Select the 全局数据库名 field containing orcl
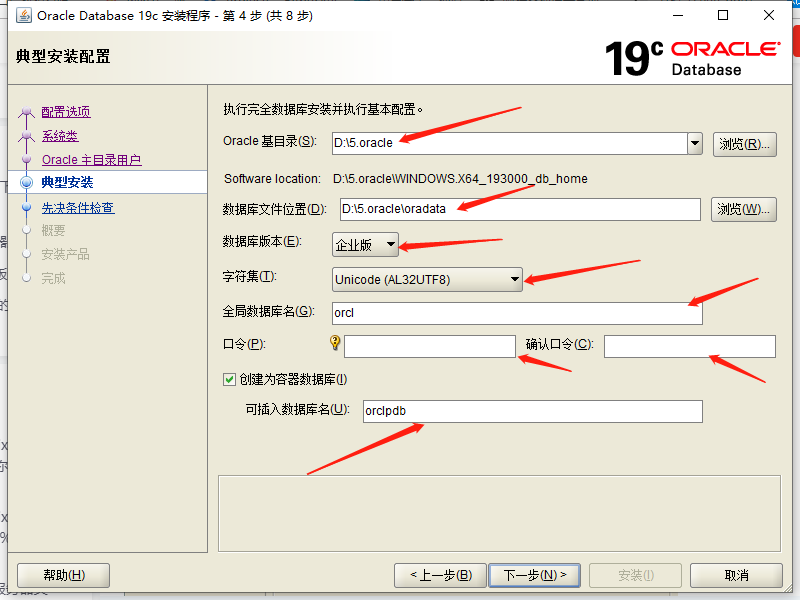This screenshot has height=600, width=800. coord(516,312)
